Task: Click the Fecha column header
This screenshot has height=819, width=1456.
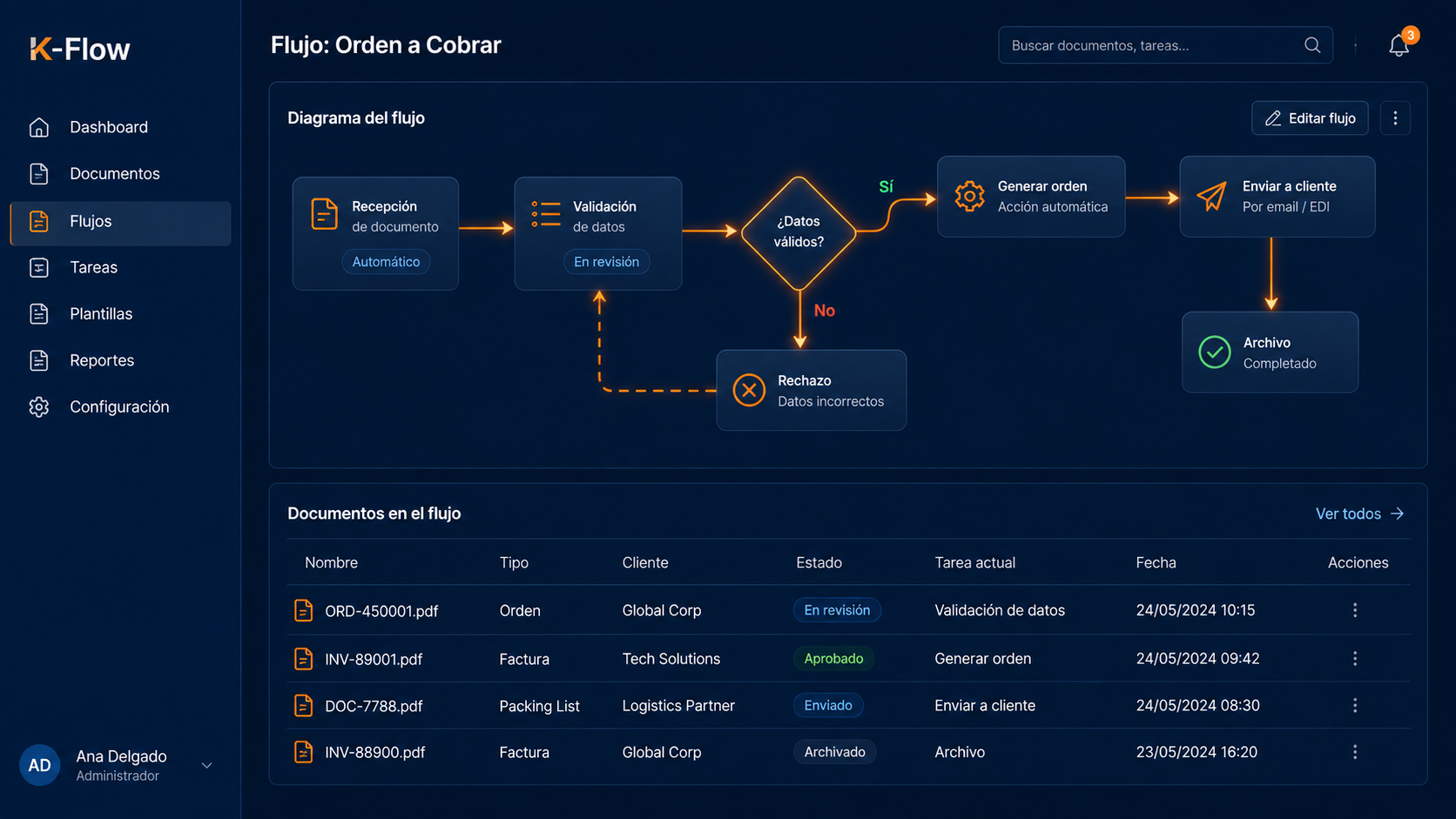Action: [x=1156, y=562]
